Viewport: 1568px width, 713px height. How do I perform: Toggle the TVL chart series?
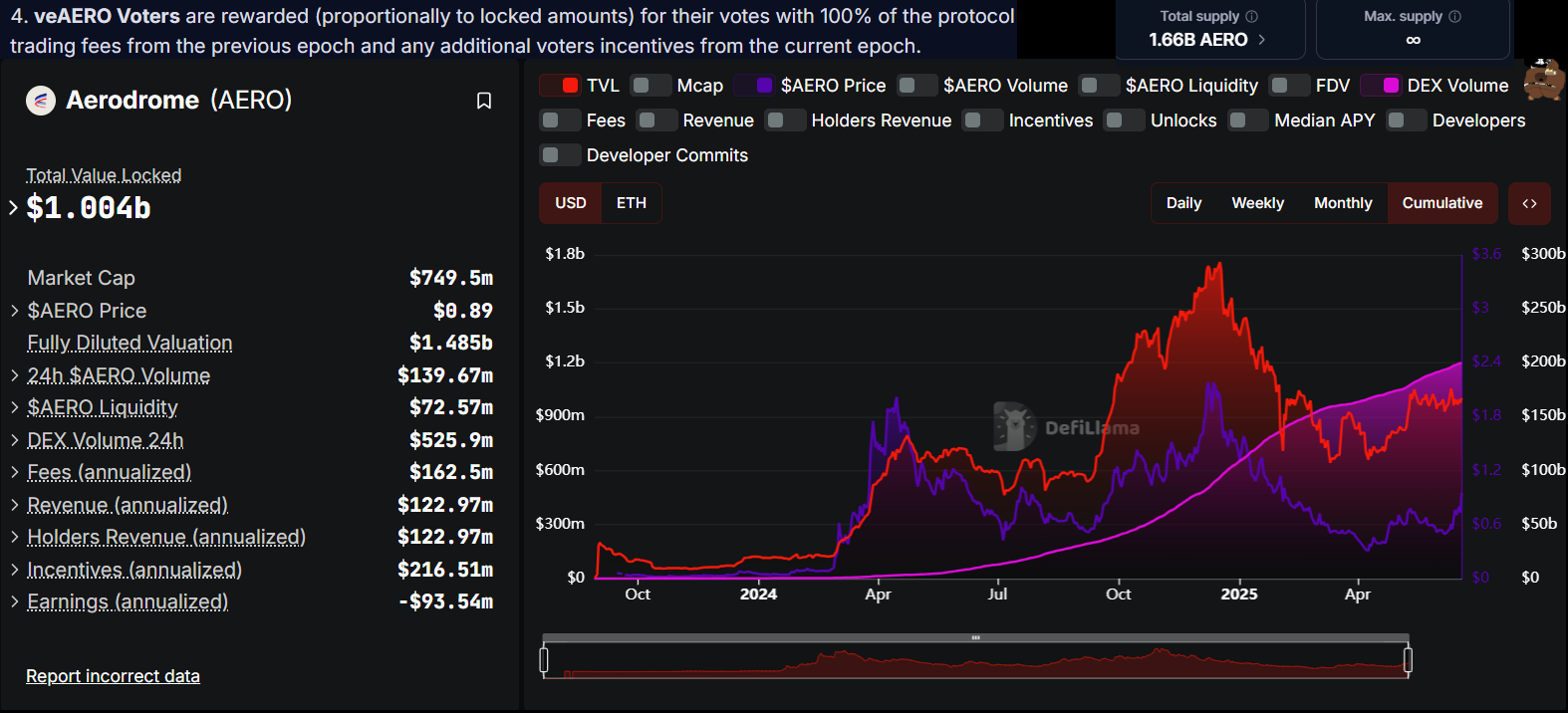click(560, 86)
